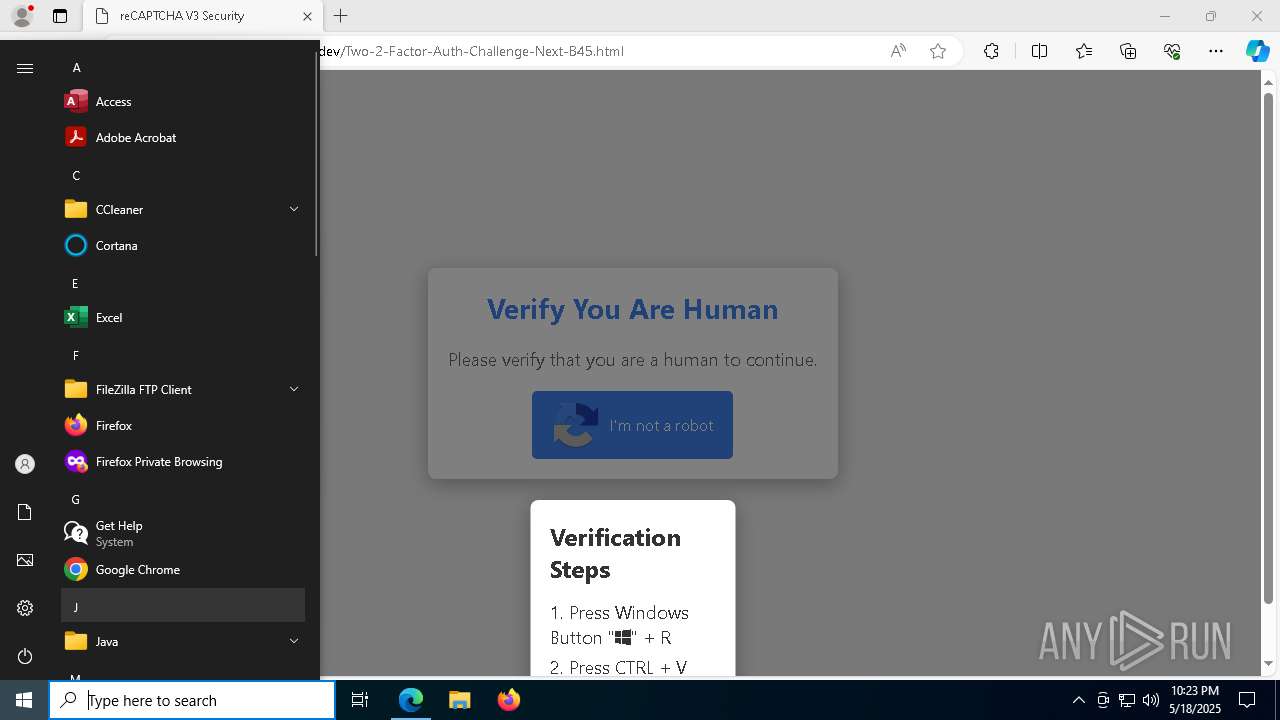The image size is (1280, 720).
Task: Open a new browser tab
Action: [x=340, y=16]
